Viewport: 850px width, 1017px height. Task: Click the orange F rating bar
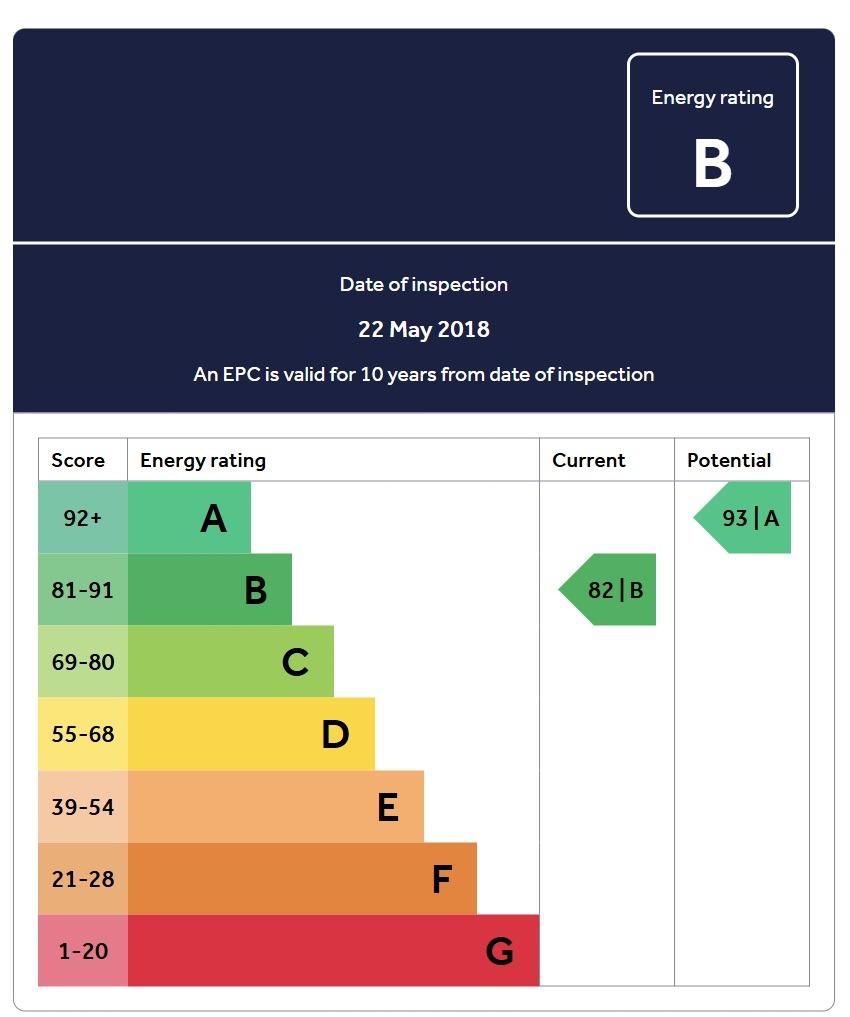coord(302,879)
